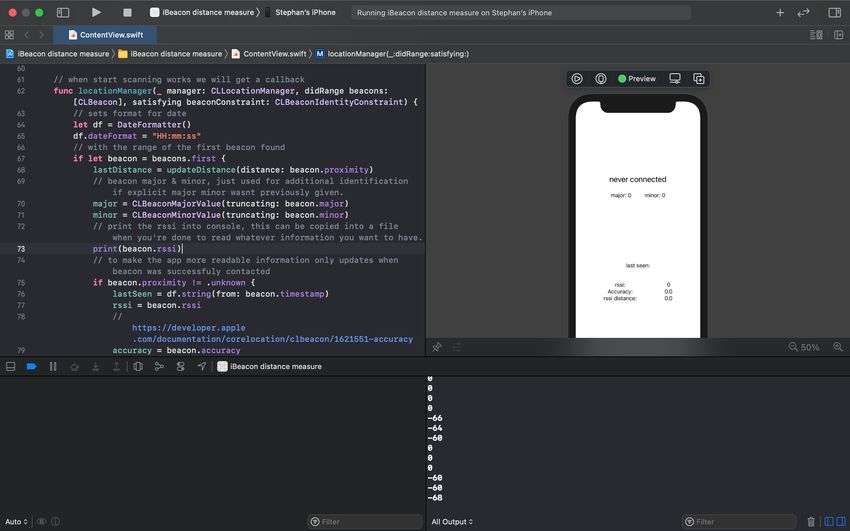This screenshot has height=531, width=850.
Task: Zoom out the preview canvas
Action: (793, 347)
